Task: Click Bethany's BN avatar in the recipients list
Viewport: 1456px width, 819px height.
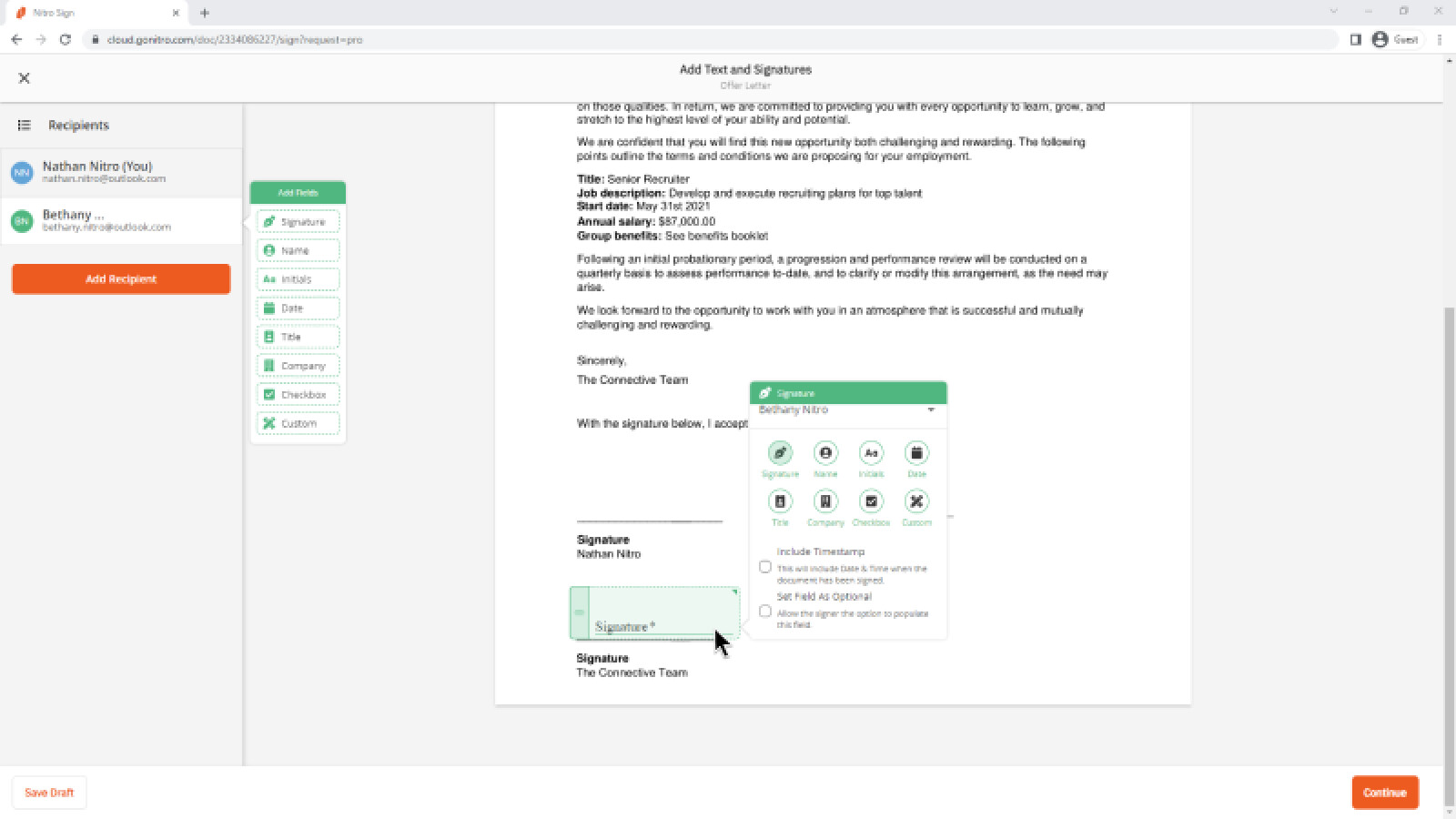Action: (22, 220)
